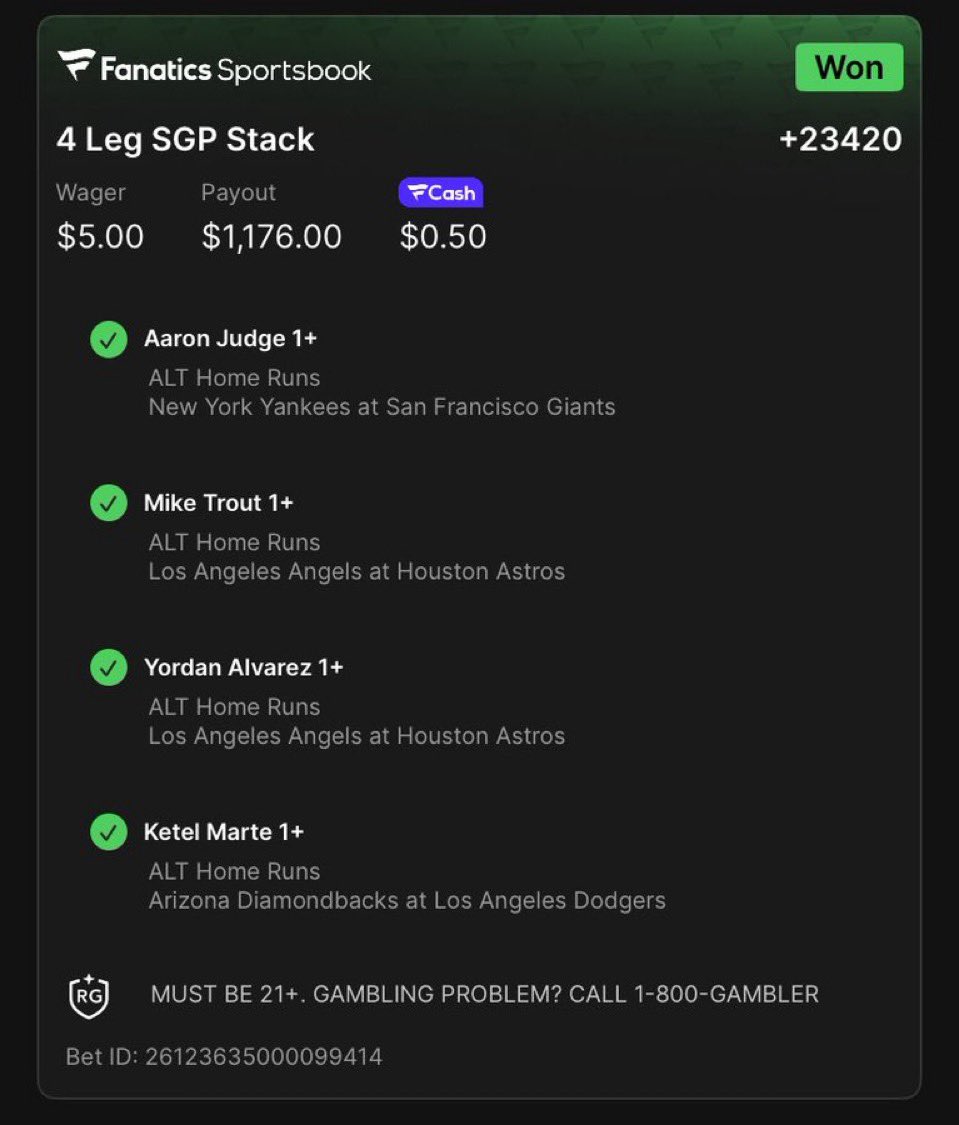Click the Fanatics Sportsbook logo
The width and height of the screenshot is (959, 1125).
coord(214,69)
